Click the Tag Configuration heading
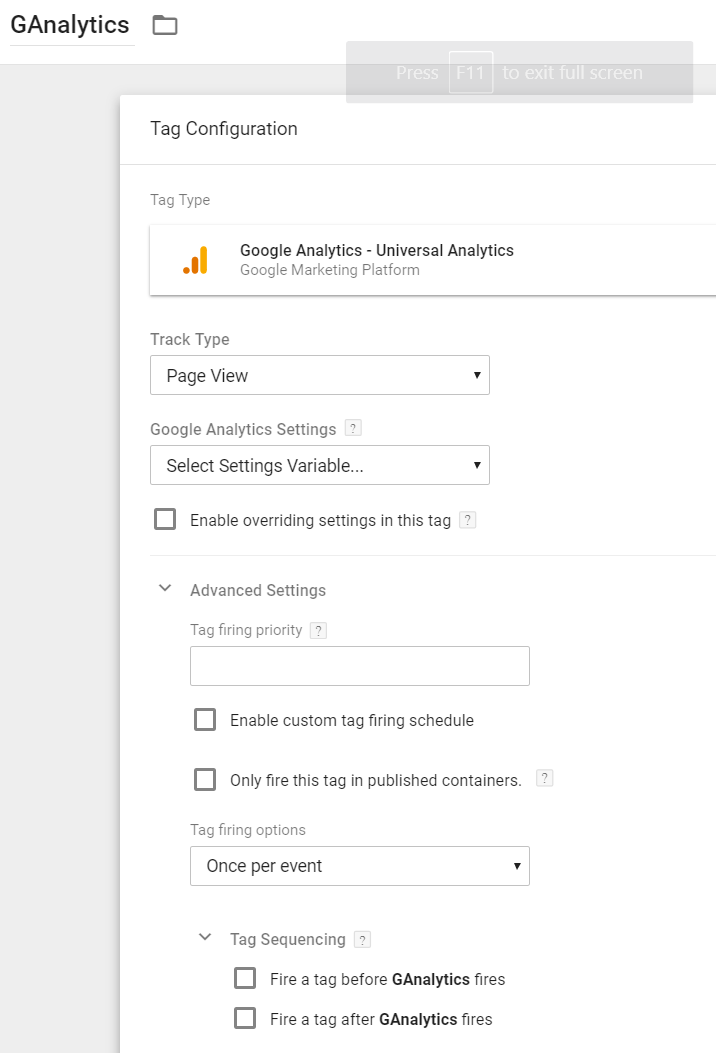Image resolution: width=716 pixels, height=1053 pixels. pyautogui.click(x=224, y=129)
